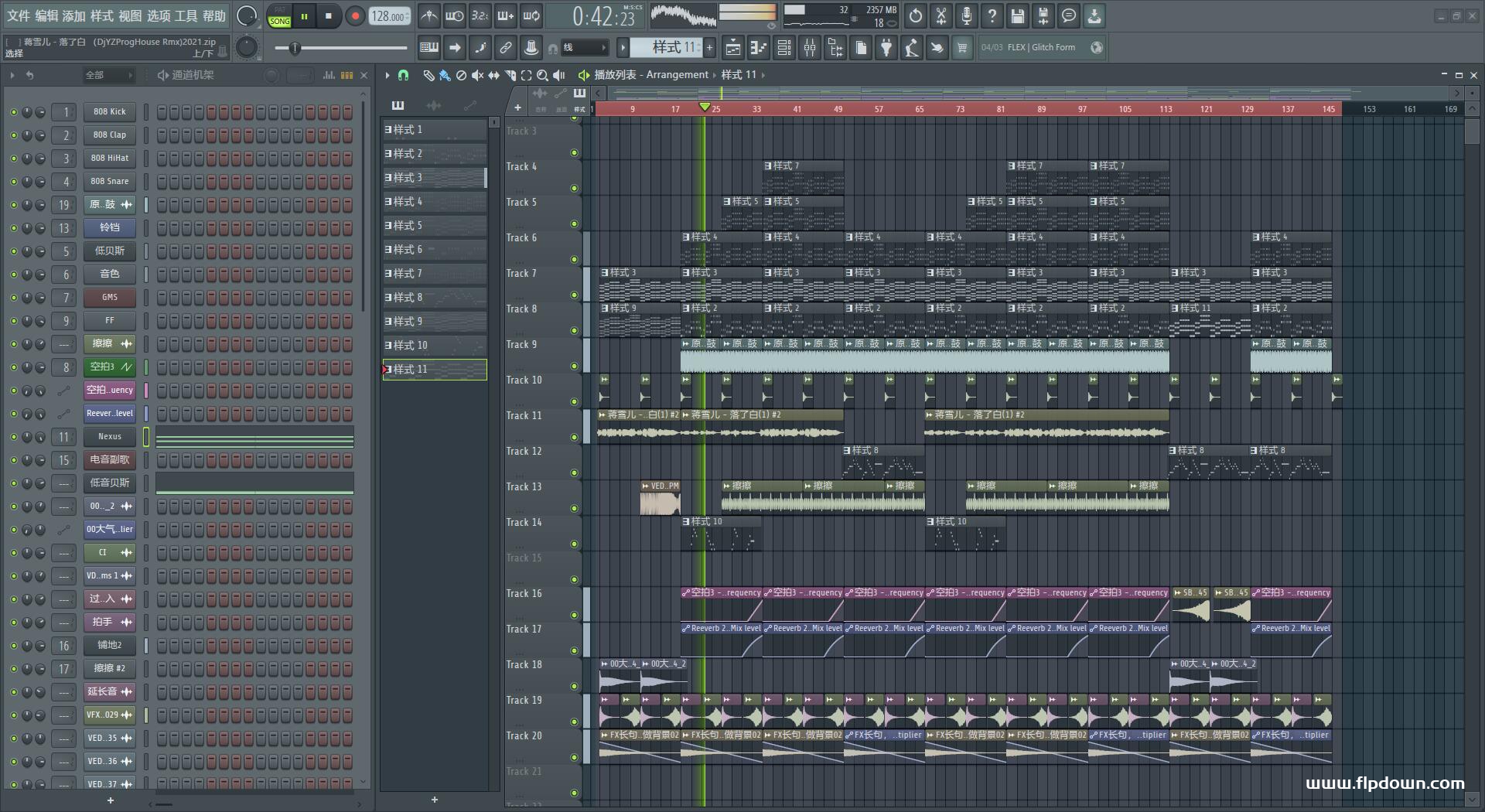Click the stop playback button
1485x812 pixels.
point(329,16)
